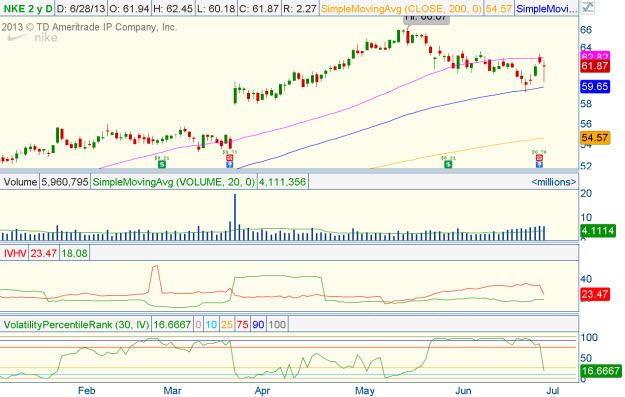Screen dimensions: 625x397
Task: Click the cyan 10 level label
Action: [x=211, y=324]
